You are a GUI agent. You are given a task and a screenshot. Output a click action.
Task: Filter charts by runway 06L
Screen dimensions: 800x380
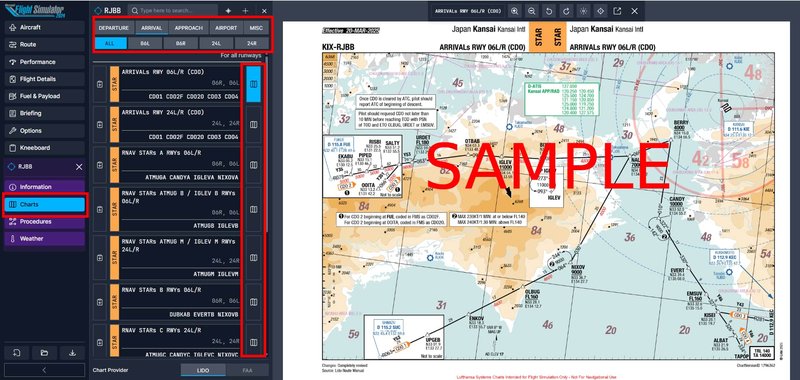(146, 43)
